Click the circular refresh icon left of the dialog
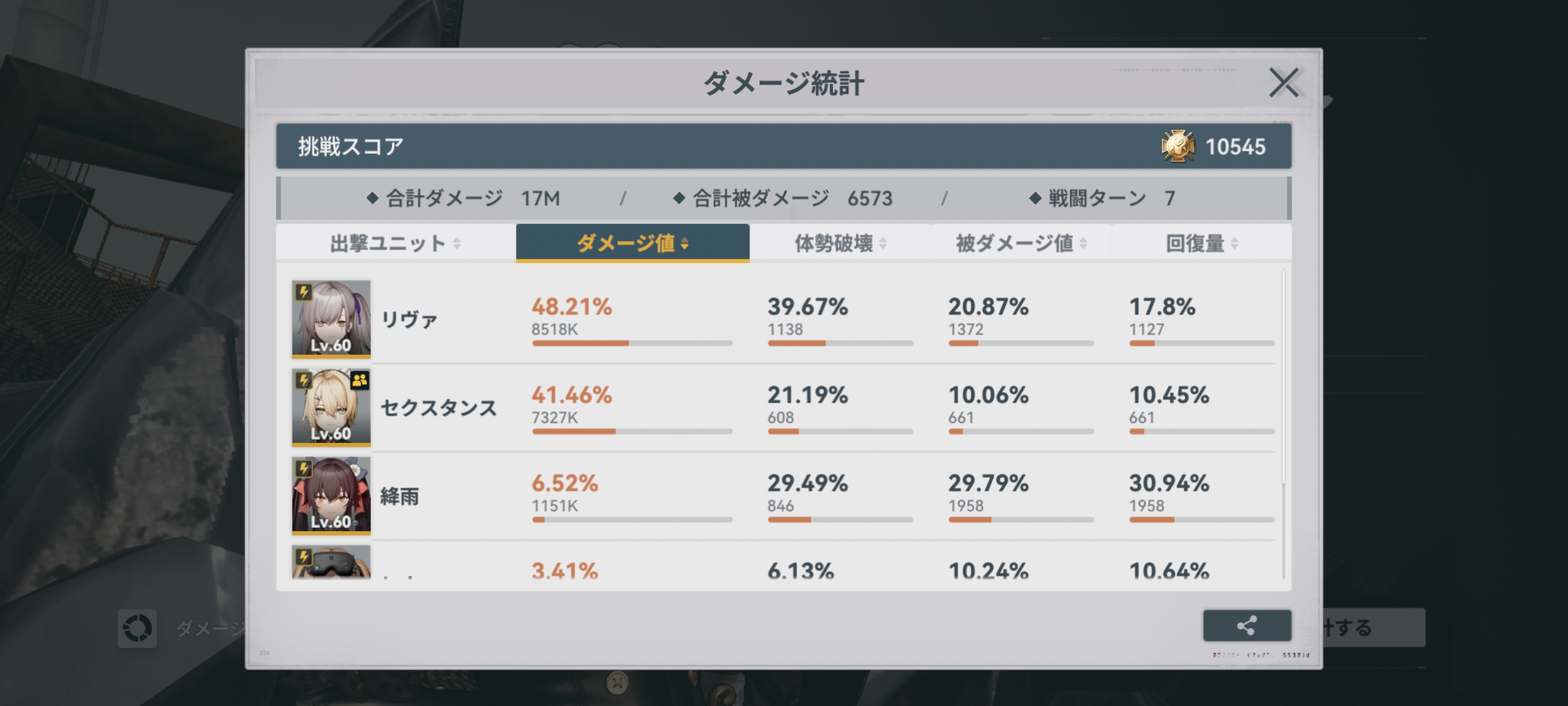Screen dimensions: 1568x706 (137, 628)
